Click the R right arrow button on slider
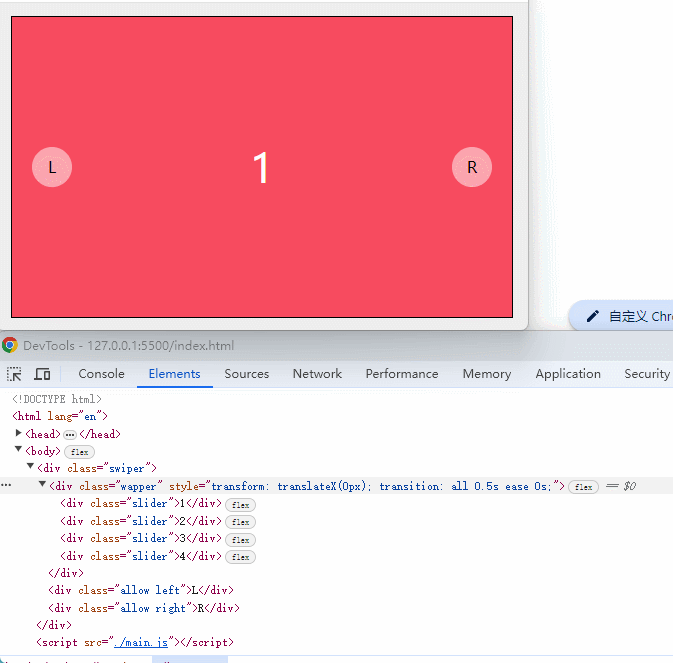This screenshot has width=673, height=663. pyautogui.click(x=472, y=167)
